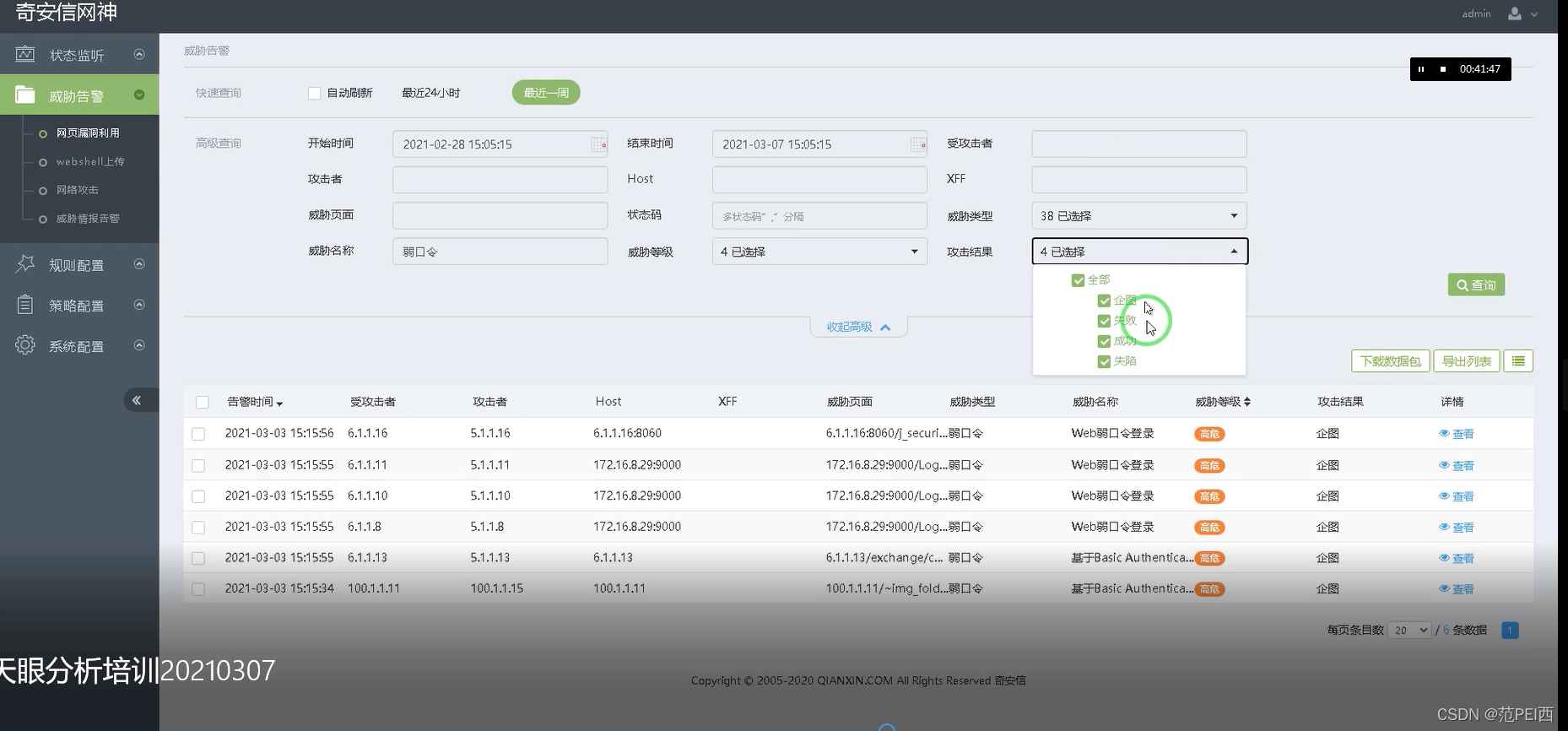Click the 导出列表 export button
Image resolution: width=1568 pixels, height=731 pixels.
click(x=1467, y=361)
